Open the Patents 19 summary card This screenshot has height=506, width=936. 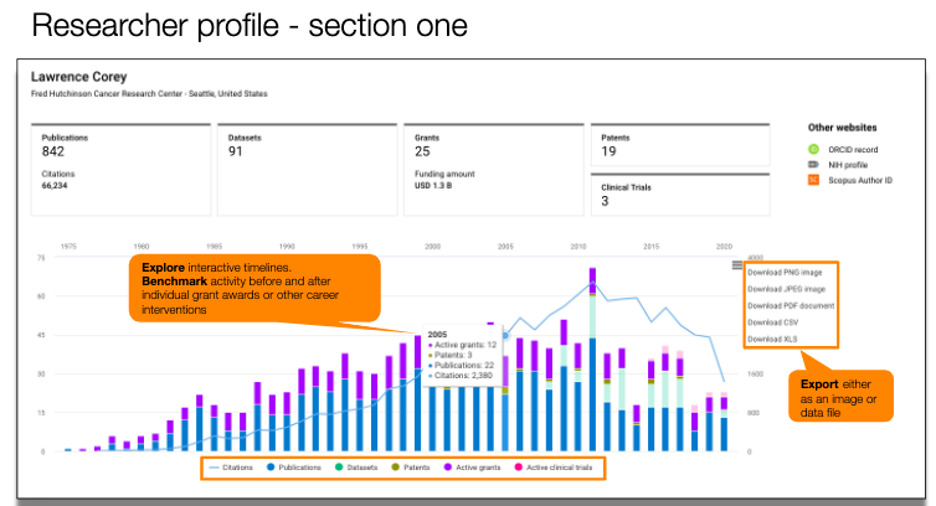(680, 144)
